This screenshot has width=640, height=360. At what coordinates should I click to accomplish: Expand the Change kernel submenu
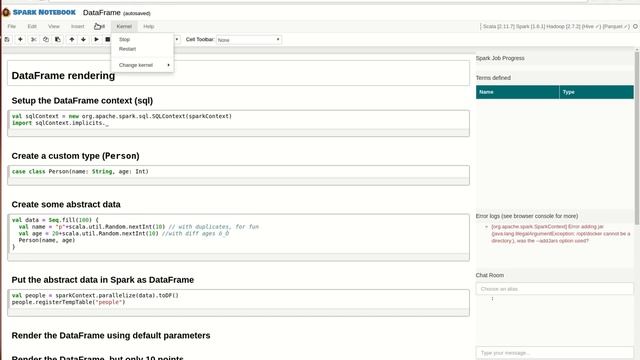(x=142, y=65)
